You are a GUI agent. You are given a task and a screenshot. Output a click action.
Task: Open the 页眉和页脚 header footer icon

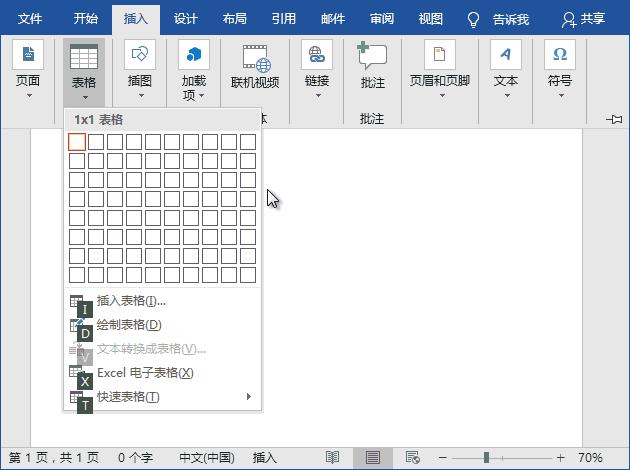click(x=440, y=55)
